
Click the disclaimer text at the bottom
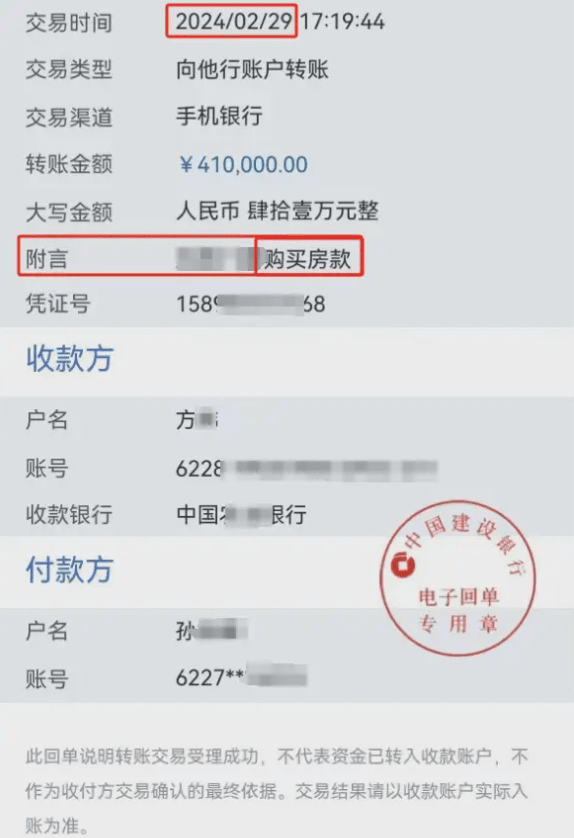tap(277, 791)
